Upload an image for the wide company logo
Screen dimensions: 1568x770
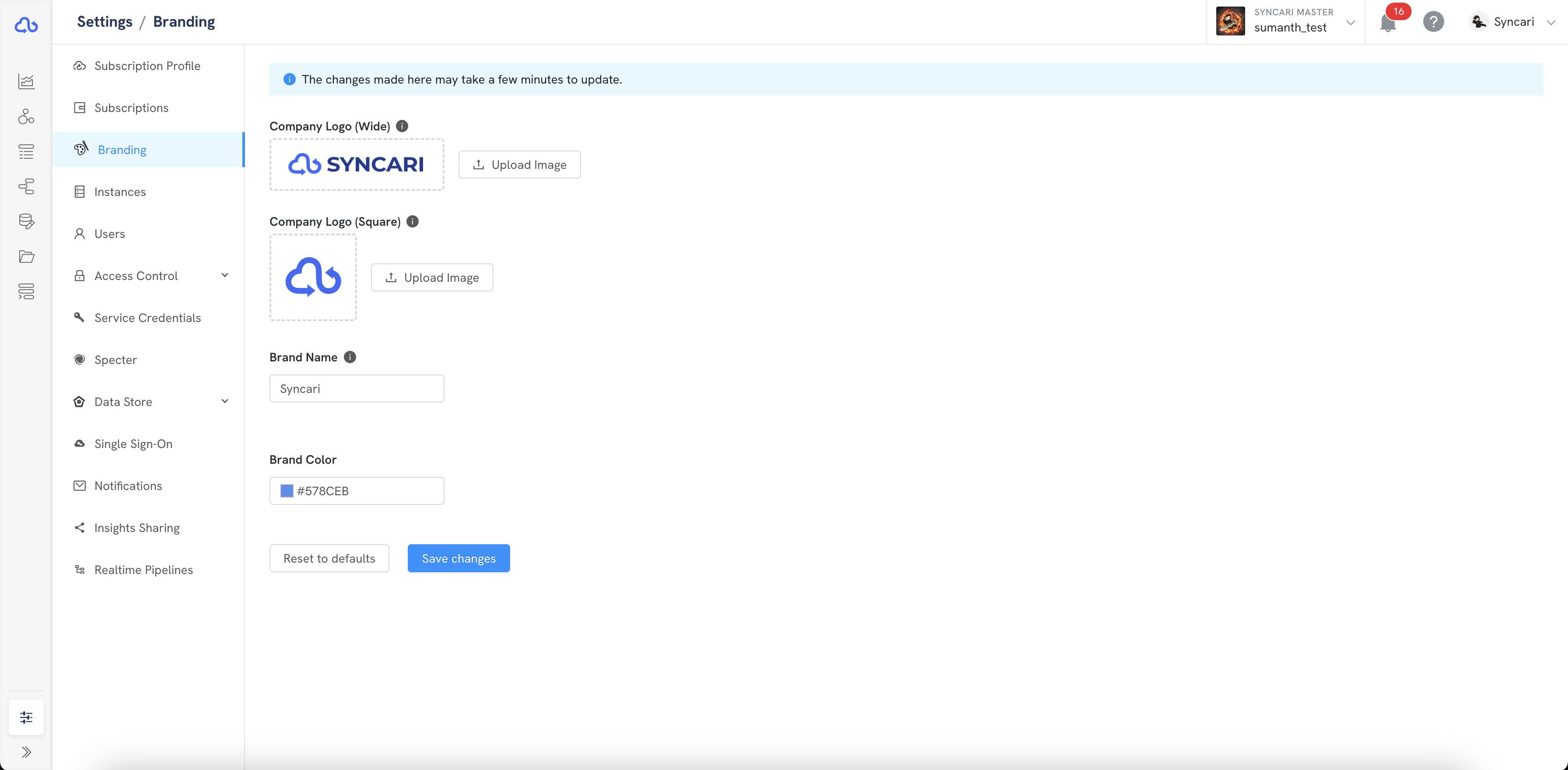[519, 164]
